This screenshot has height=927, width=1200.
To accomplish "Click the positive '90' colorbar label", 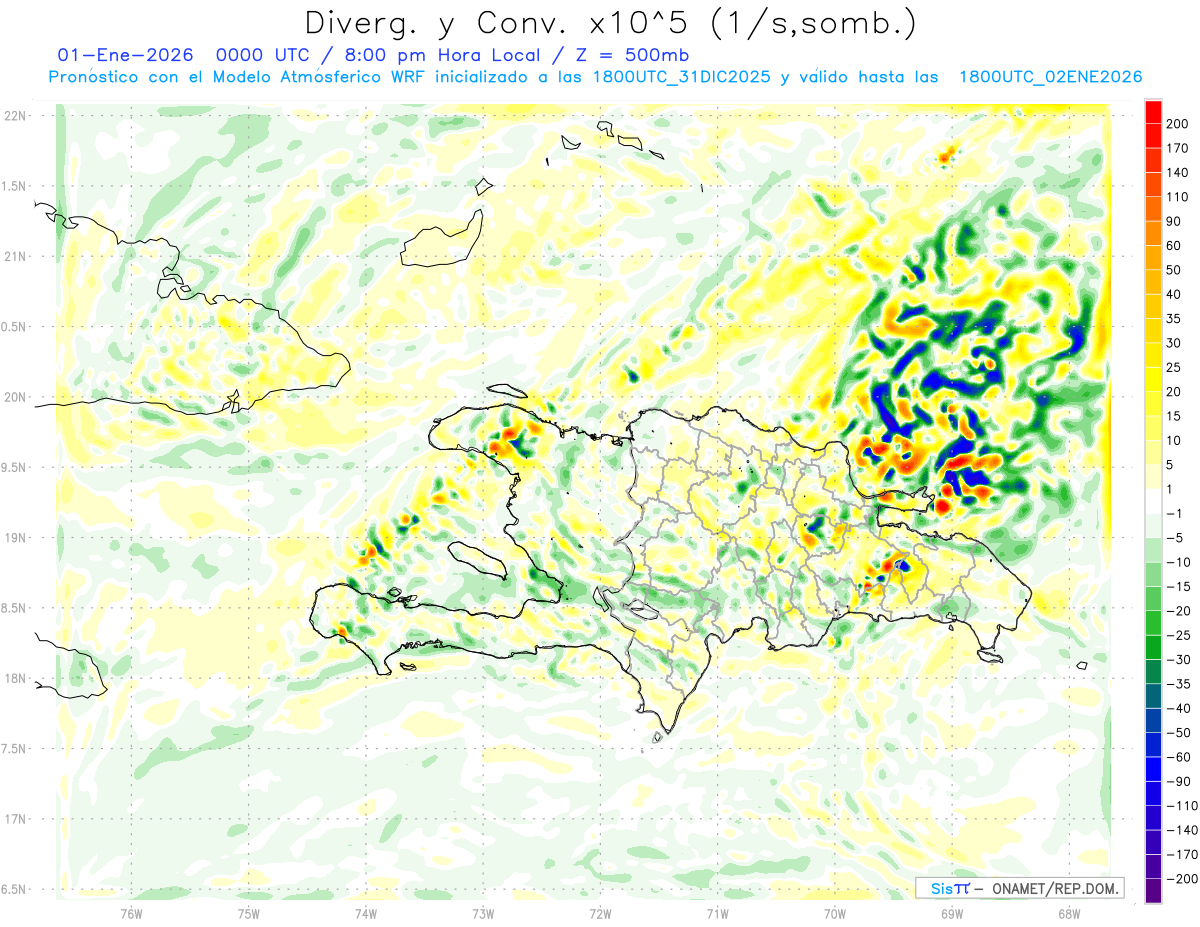I will 1174,221.
